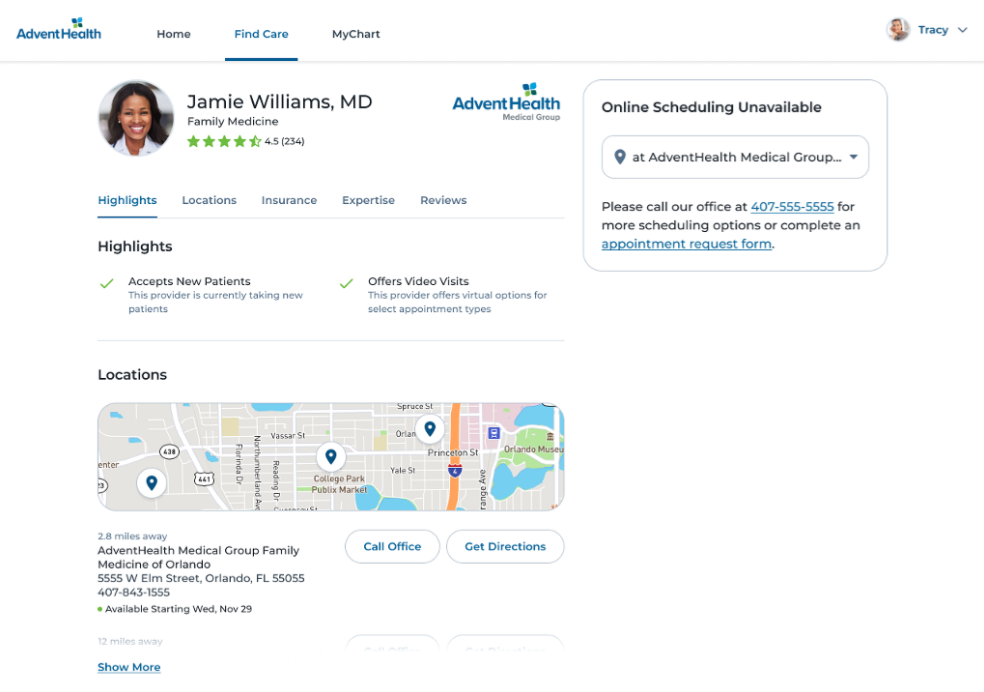The height and width of the screenshot is (692, 984).
Task: Open the MyChart nav item
Action: coord(356,34)
